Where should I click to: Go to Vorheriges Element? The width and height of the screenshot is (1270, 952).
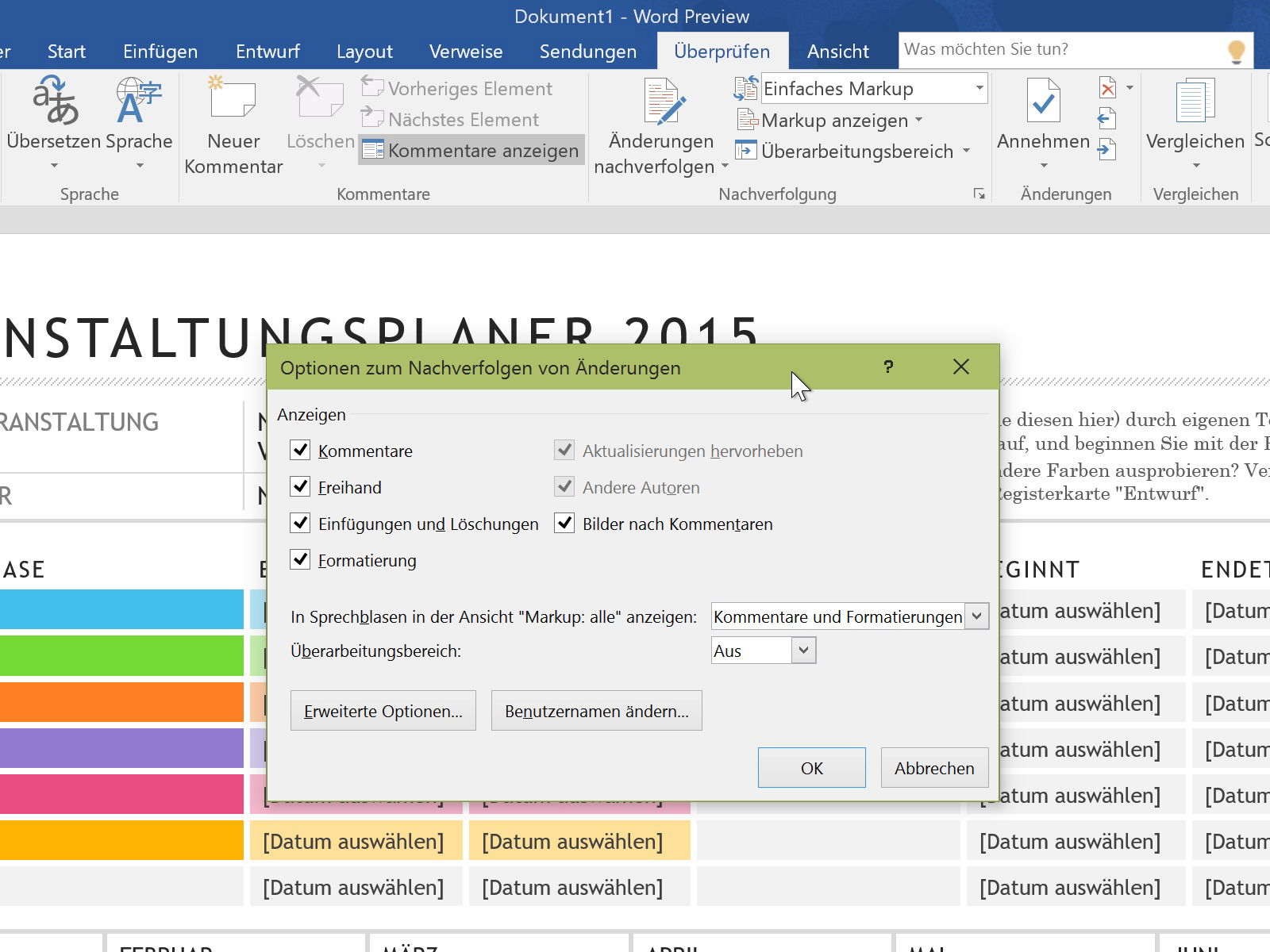point(456,88)
